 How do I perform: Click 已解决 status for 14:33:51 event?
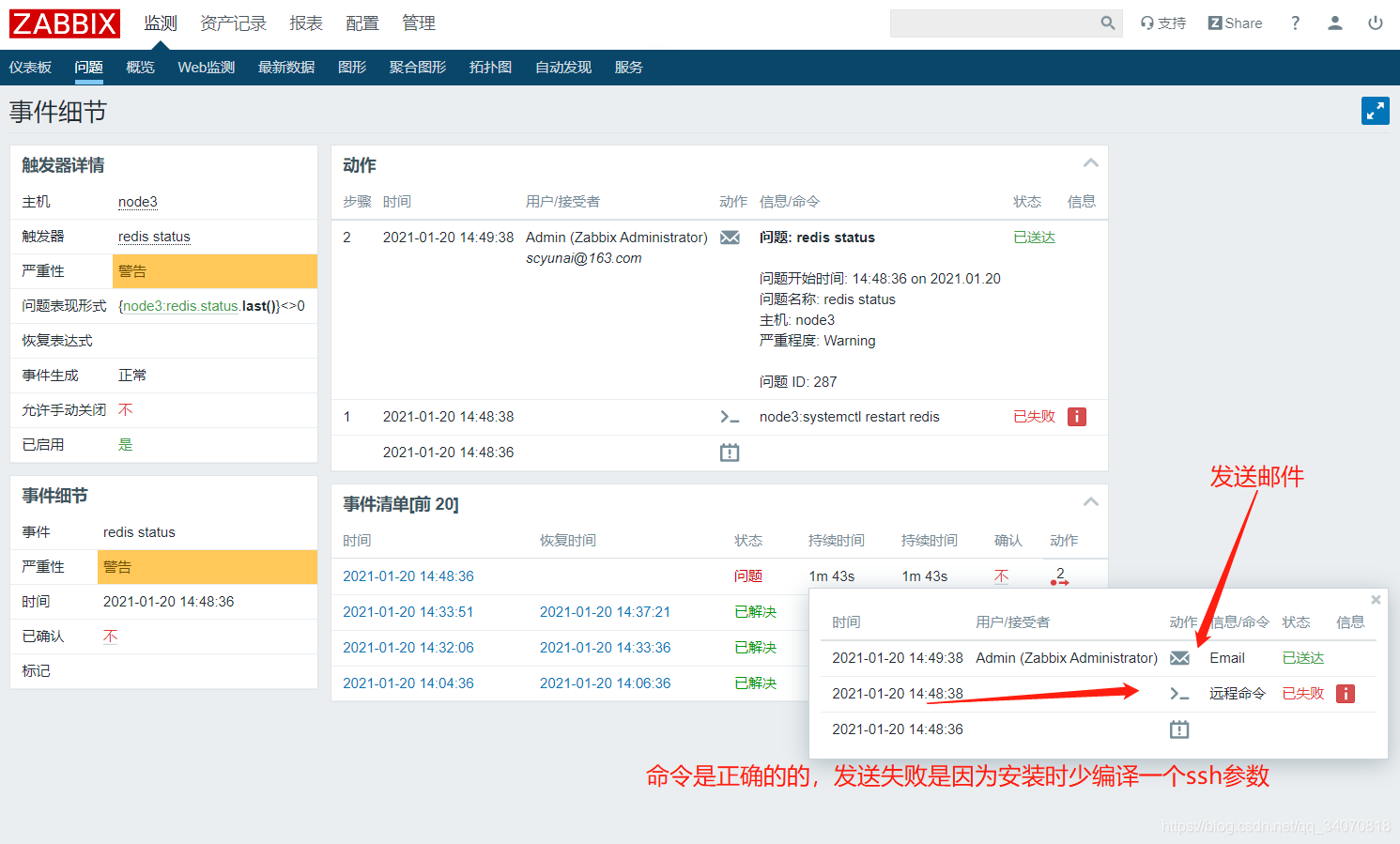(756, 612)
